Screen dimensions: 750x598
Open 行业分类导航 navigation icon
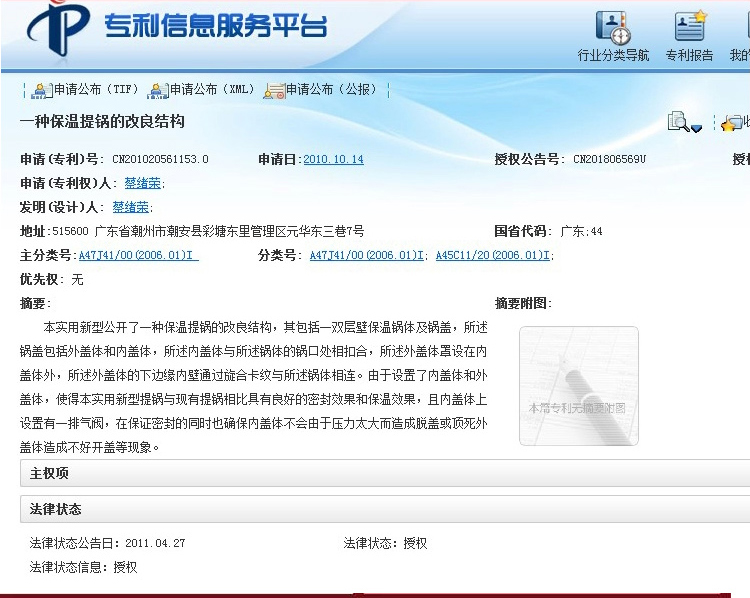click(x=613, y=37)
